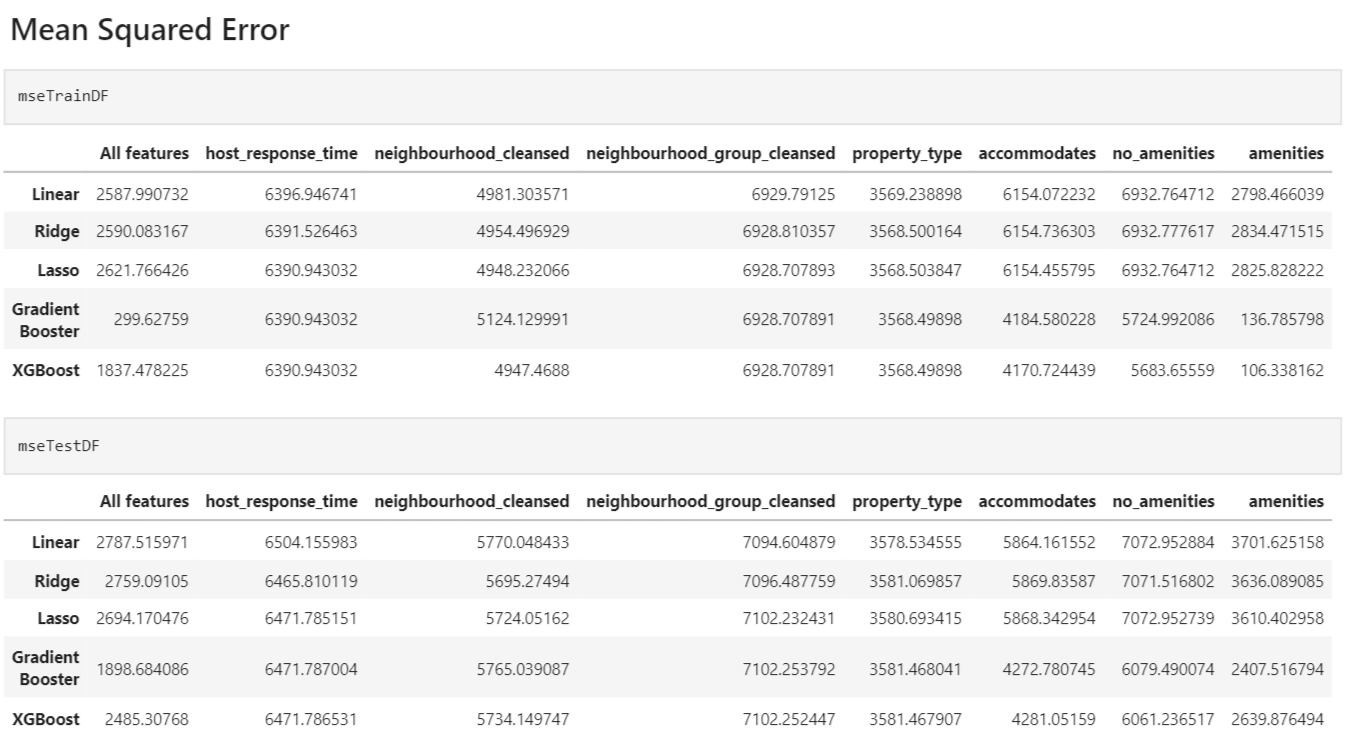This screenshot has width=1350, height=745.
Task: Select test table value 7071.516802
Action: click(x=1169, y=580)
